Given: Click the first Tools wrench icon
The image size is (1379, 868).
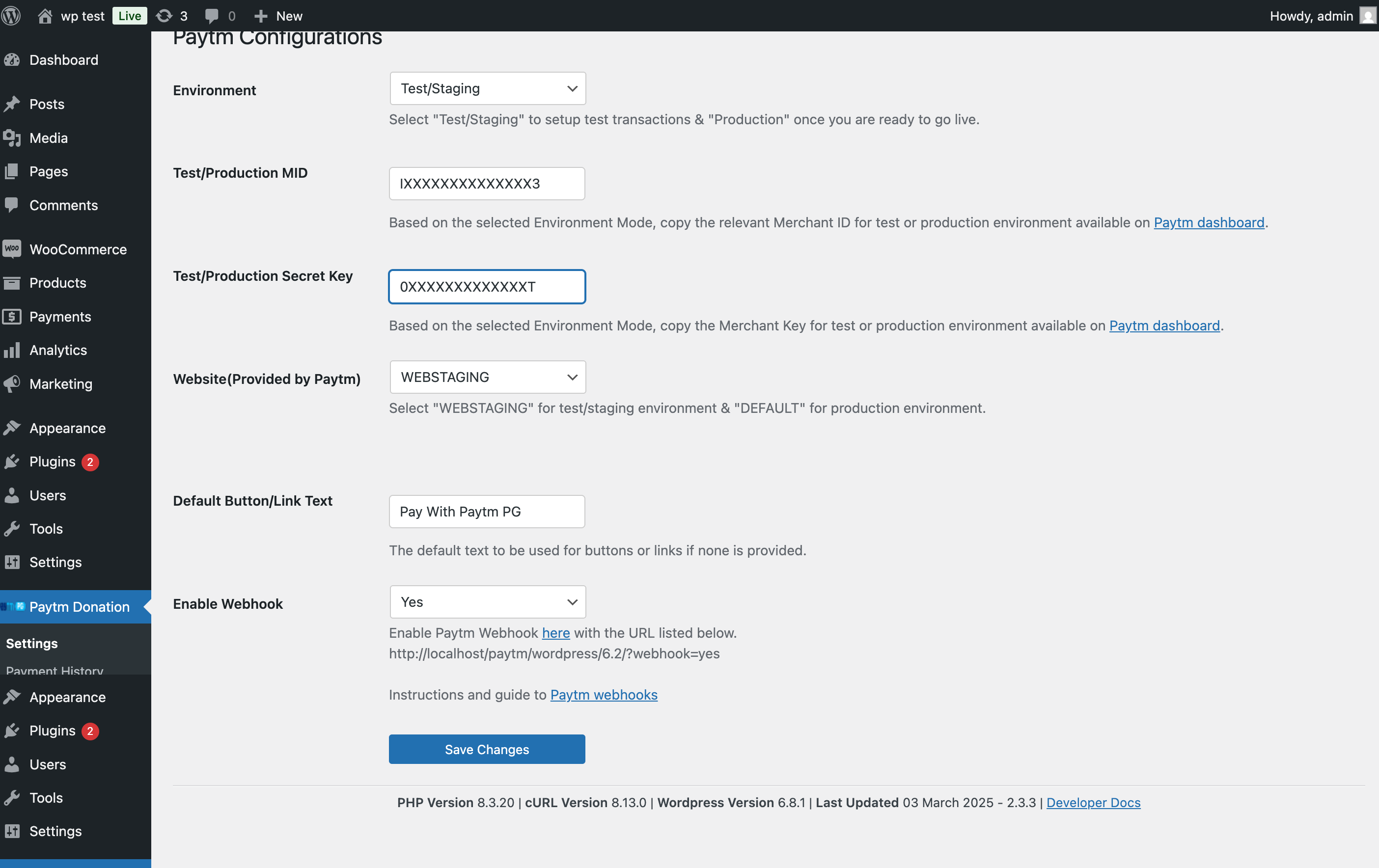Looking at the screenshot, I should pyautogui.click(x=12, y=528).
